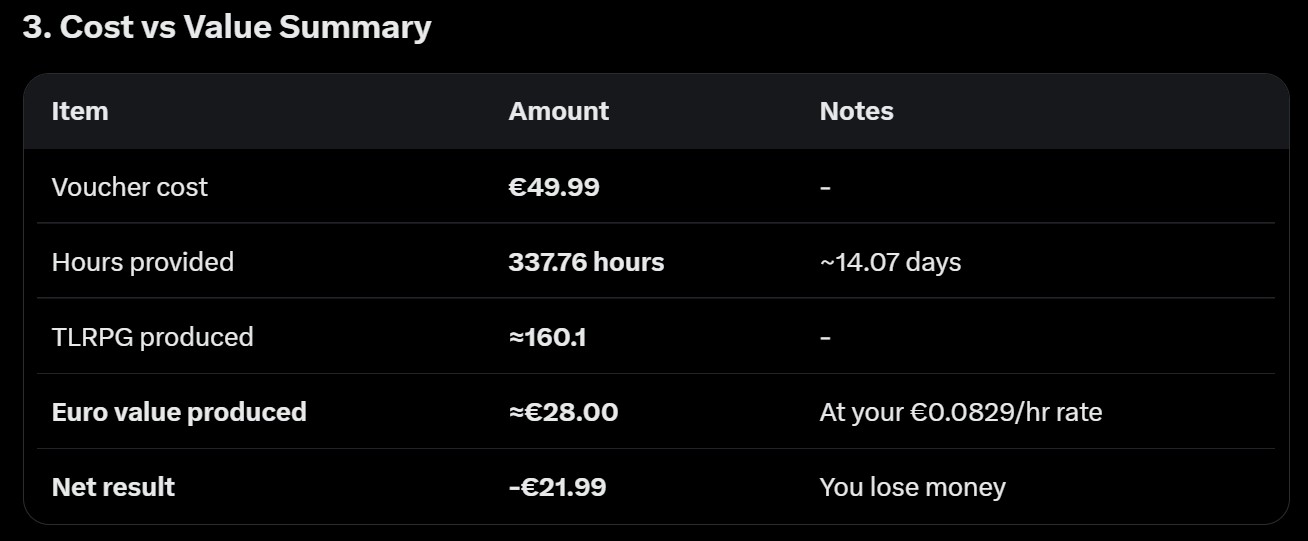Click the 'Euro value produced' cell

tap(179, 412)
